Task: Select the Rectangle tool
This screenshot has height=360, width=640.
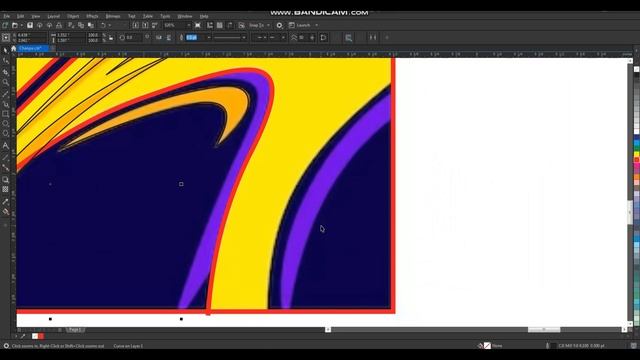Action: (x=5, y=114)
